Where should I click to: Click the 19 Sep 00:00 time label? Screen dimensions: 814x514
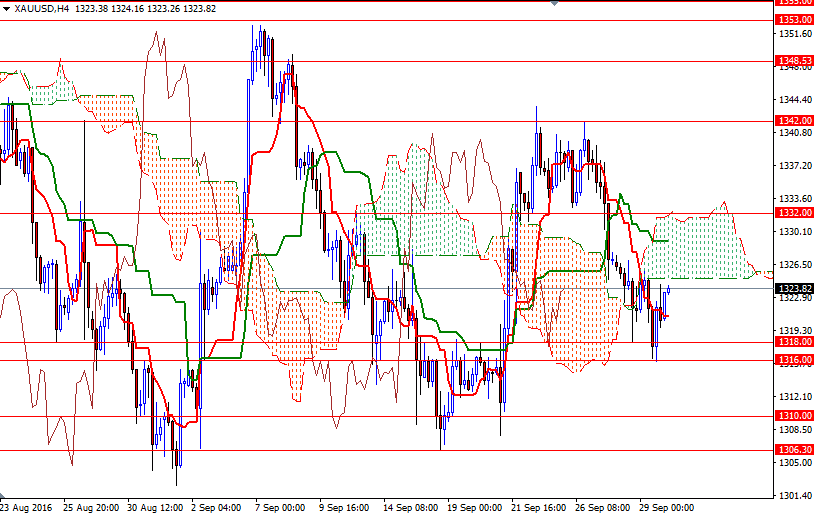[473, 507]
